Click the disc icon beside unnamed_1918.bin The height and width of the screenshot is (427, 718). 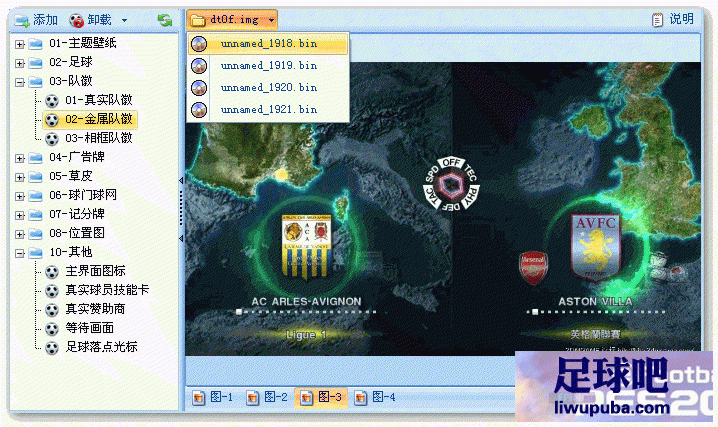click(x=199, y=44)
